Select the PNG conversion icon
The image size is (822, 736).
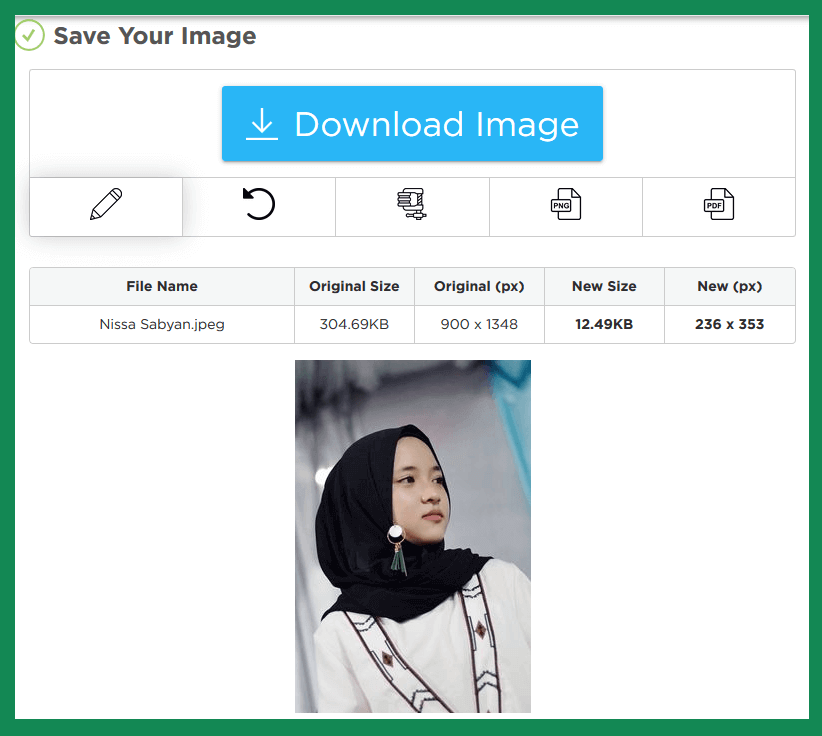point(565,204)
